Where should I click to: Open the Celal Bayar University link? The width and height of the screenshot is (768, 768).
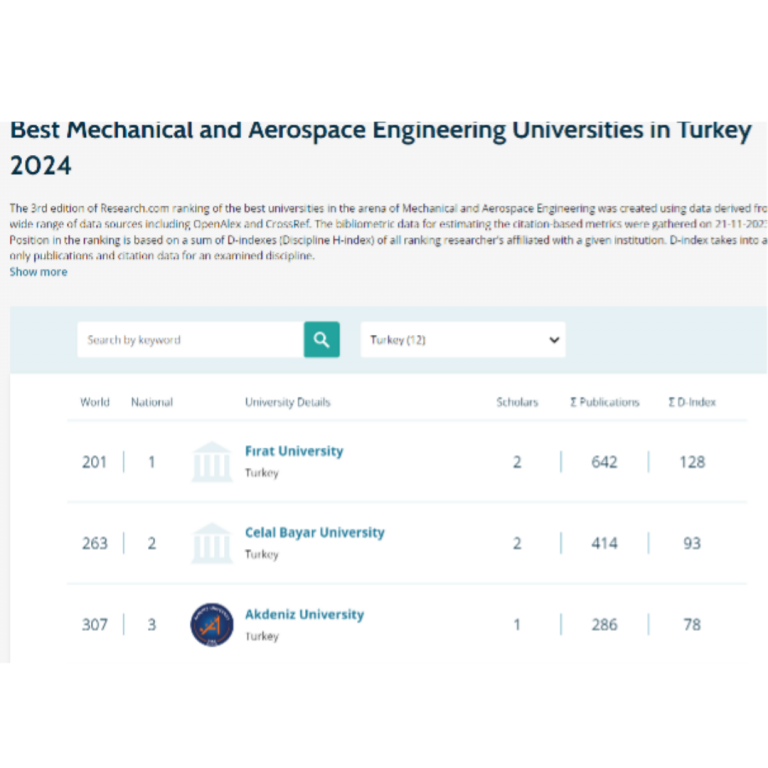pyautogui.click(x=314, y=532)
